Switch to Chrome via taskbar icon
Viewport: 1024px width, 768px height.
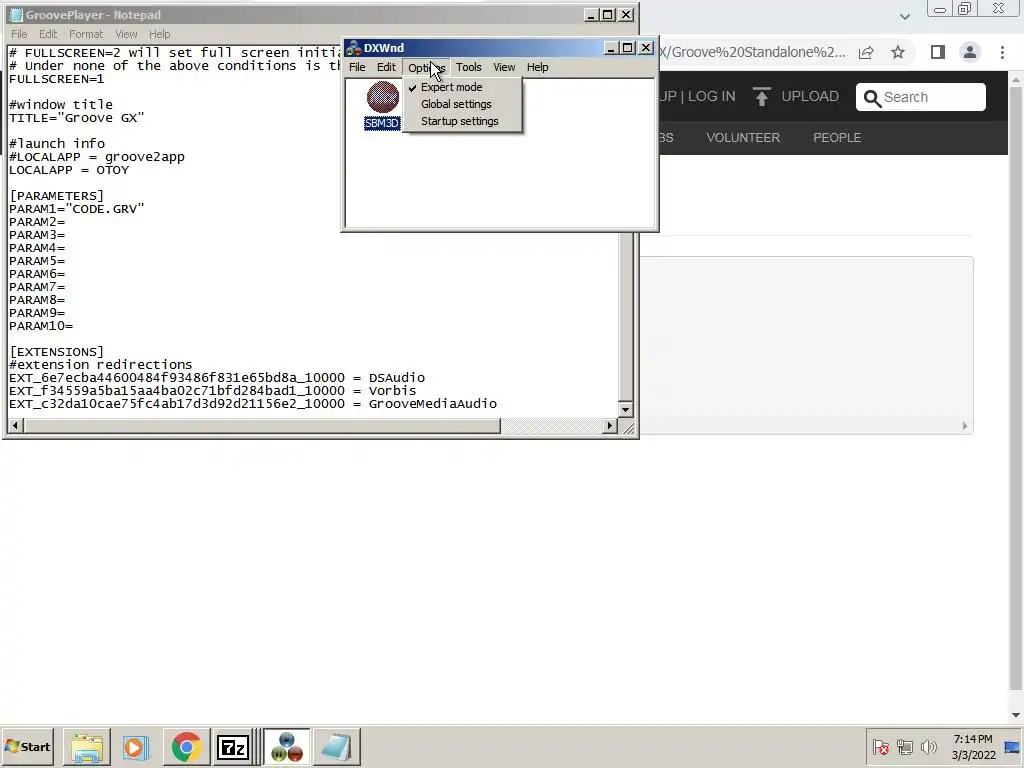coord(186,747)
